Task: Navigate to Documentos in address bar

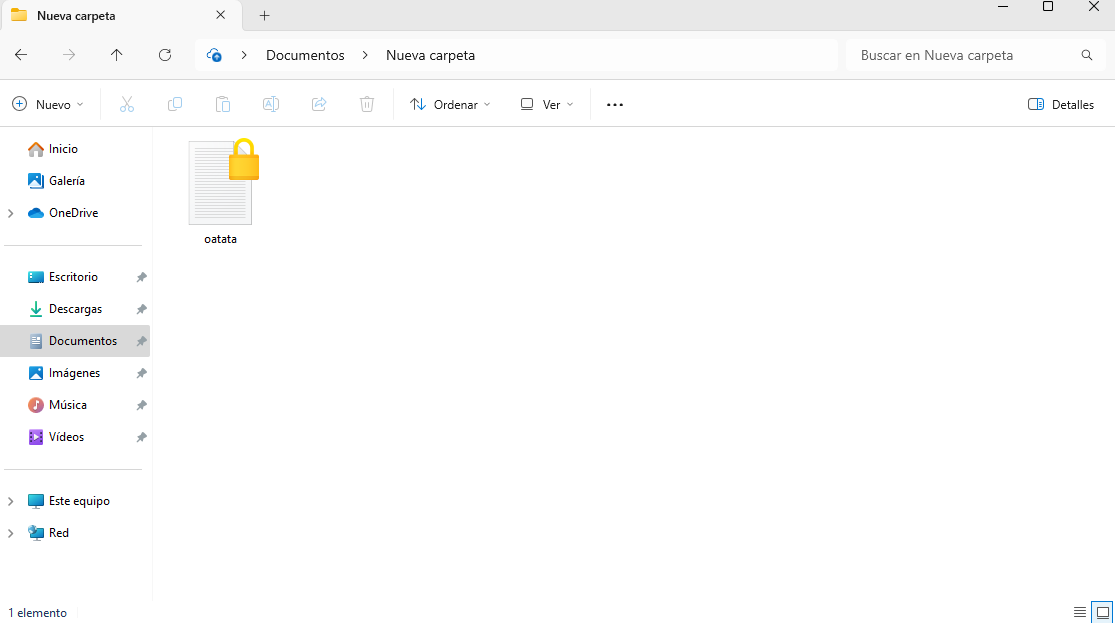Action: click(x=305, y=55)
